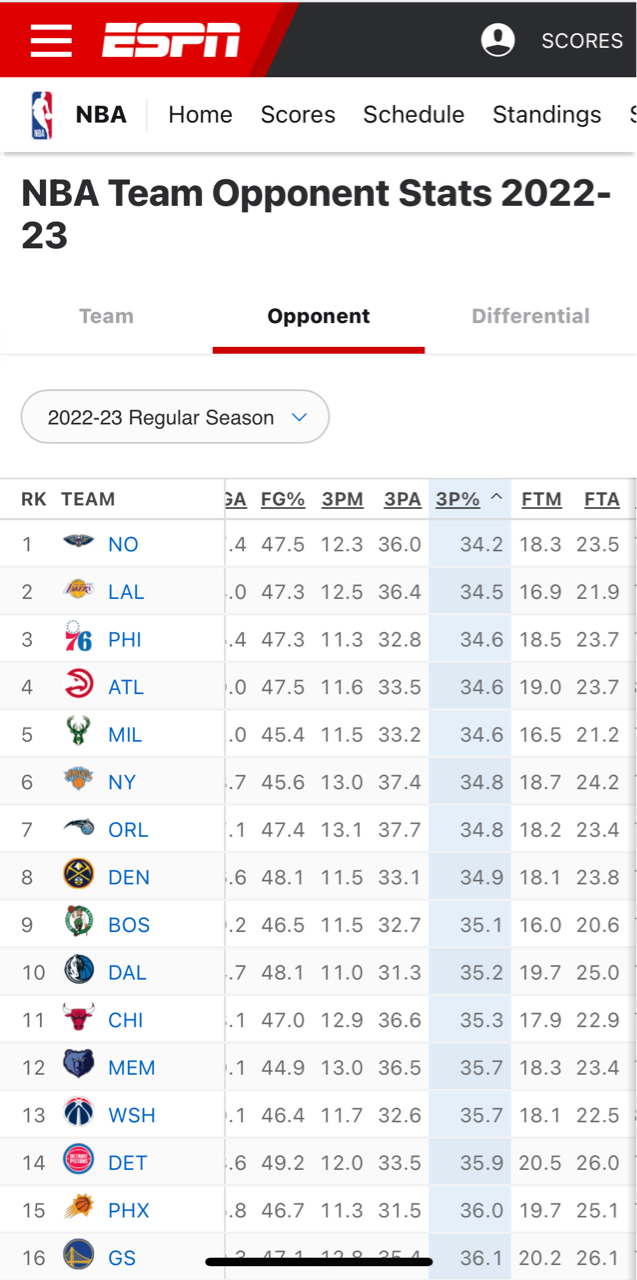Sort table by FTA column
Viewport: 637px width, 1280px height.
tap(602, 499)
